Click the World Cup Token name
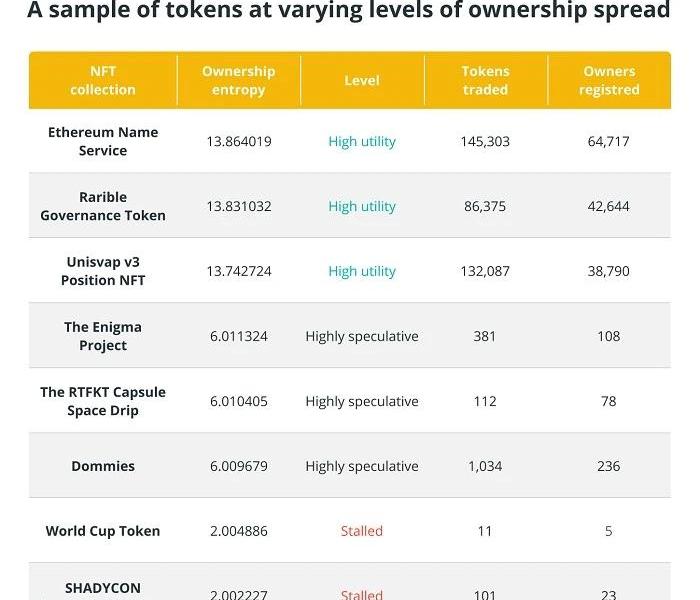700x600 pixels. 103,531
